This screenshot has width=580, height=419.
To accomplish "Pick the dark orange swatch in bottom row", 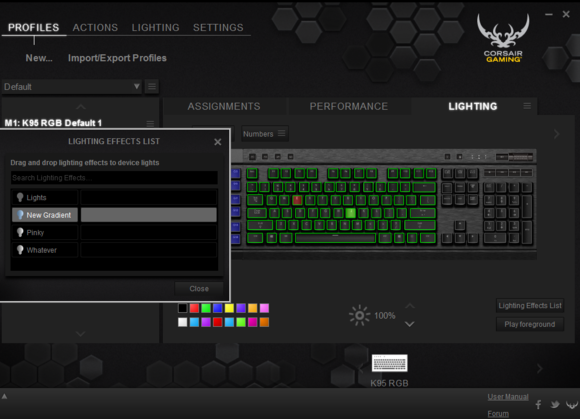I will (x=264, y=322).
